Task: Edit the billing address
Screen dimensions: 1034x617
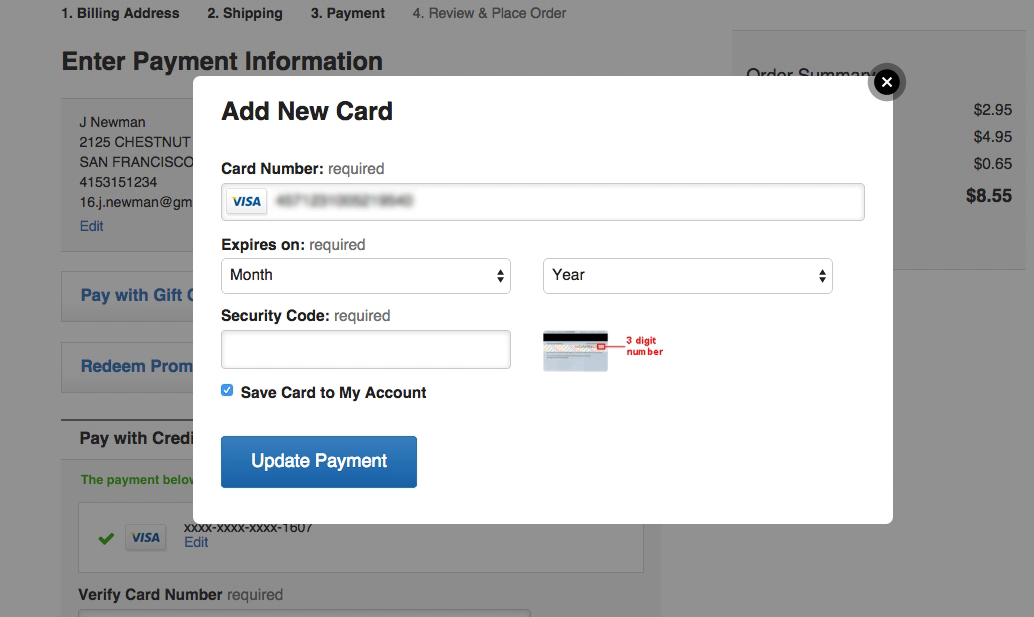Action: (91, 226)
